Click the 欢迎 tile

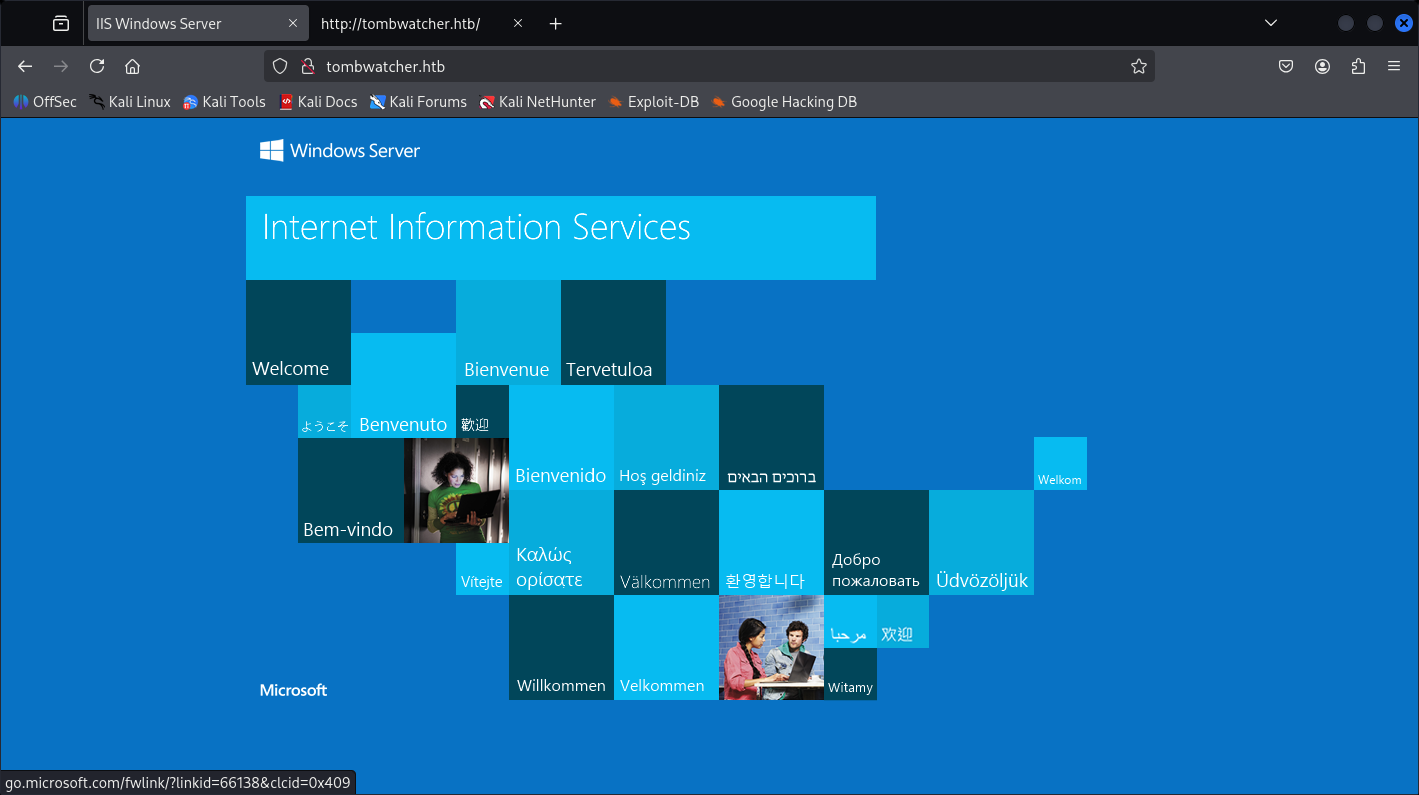903,621
